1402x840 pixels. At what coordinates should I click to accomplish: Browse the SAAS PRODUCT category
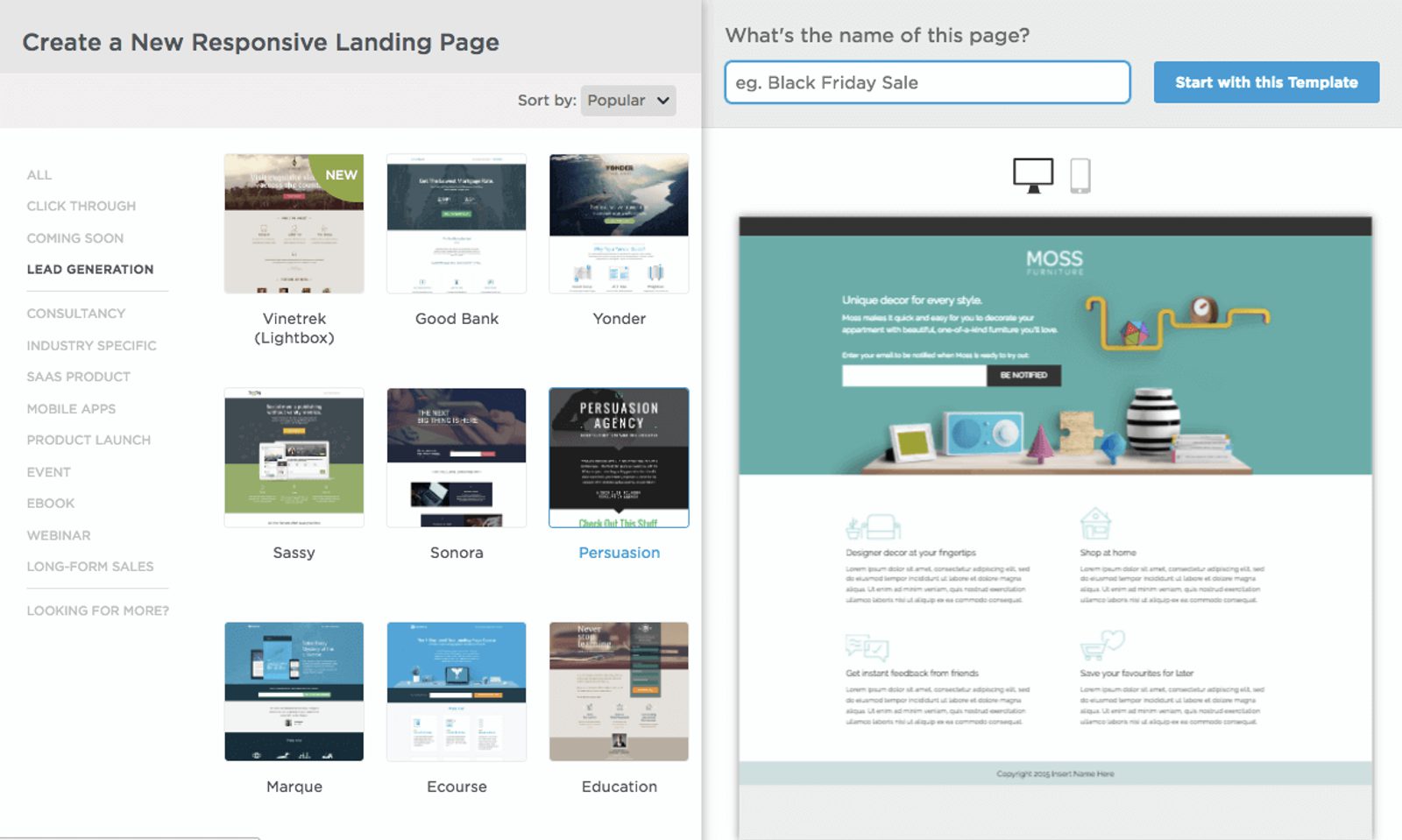tap(78, 377)
